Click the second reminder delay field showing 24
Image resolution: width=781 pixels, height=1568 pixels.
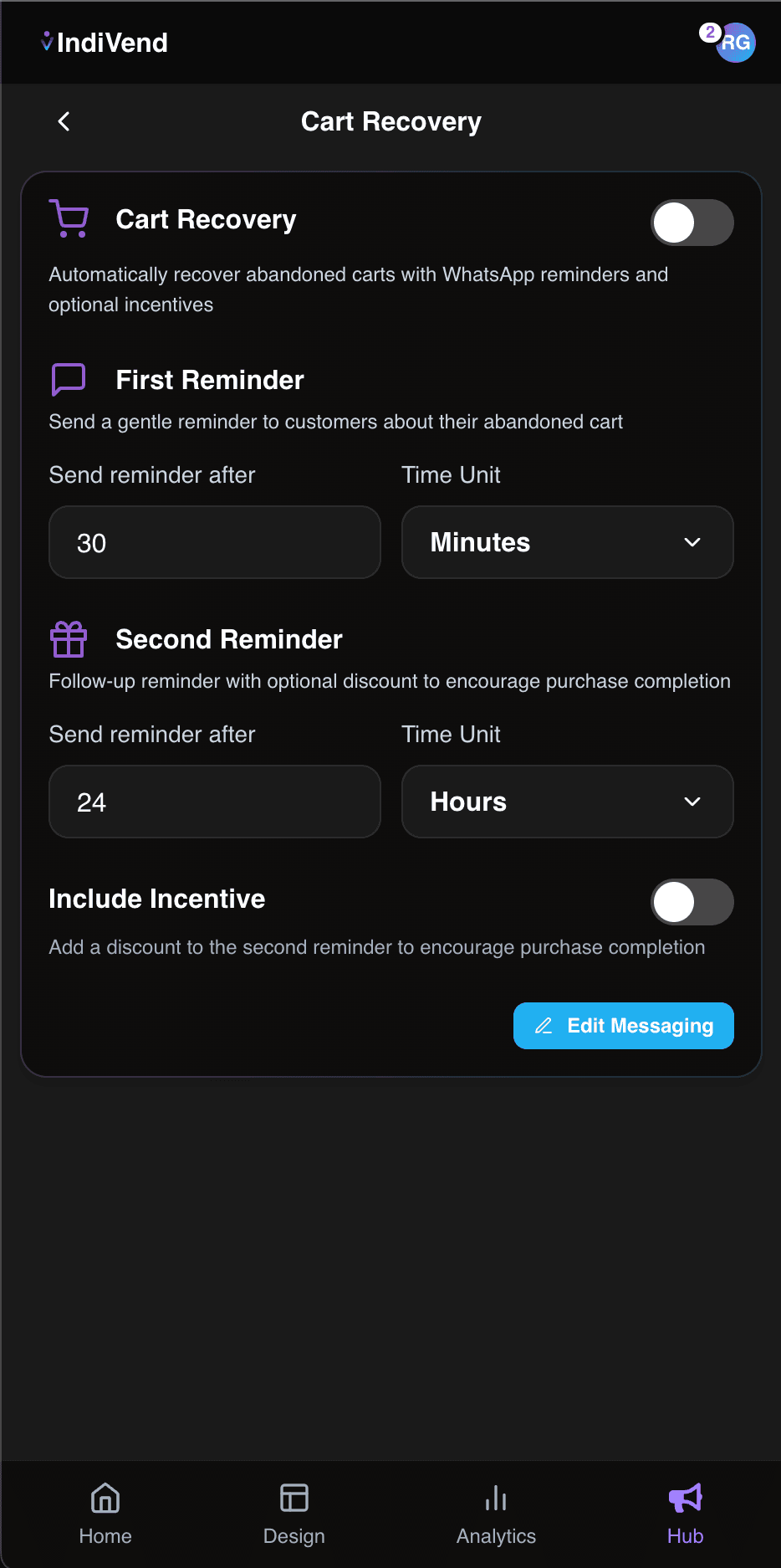click(215, 802)
